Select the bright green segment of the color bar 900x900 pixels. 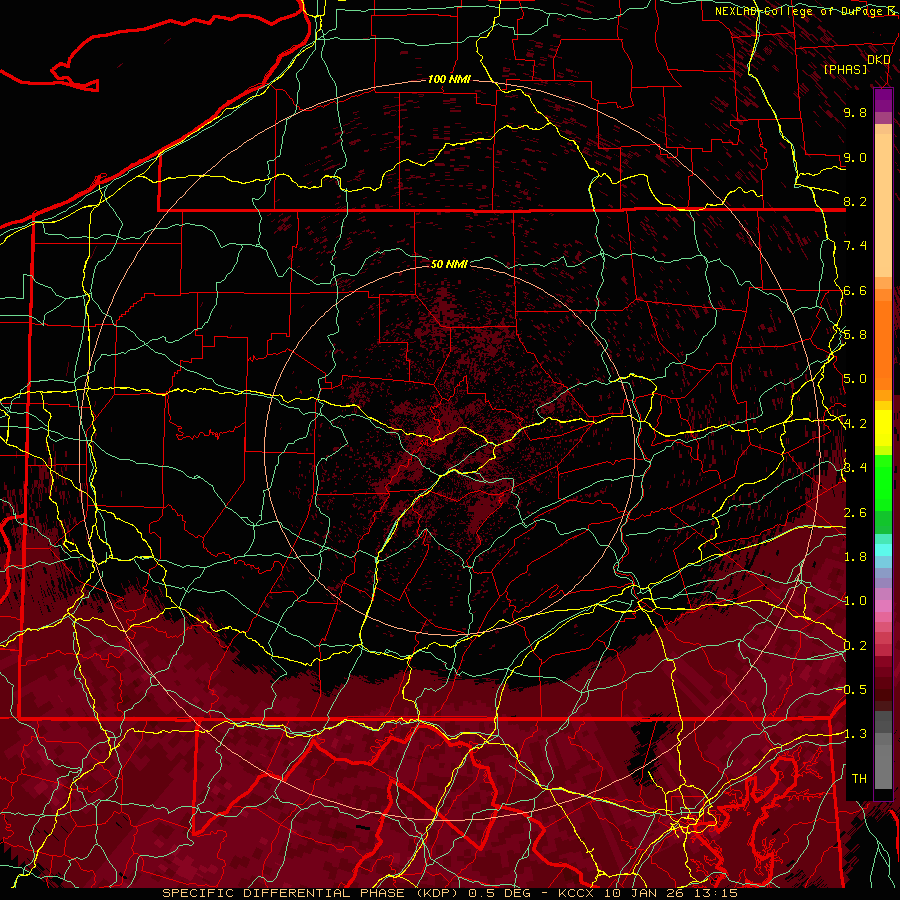pyautogui.click(x=883, y=482)
